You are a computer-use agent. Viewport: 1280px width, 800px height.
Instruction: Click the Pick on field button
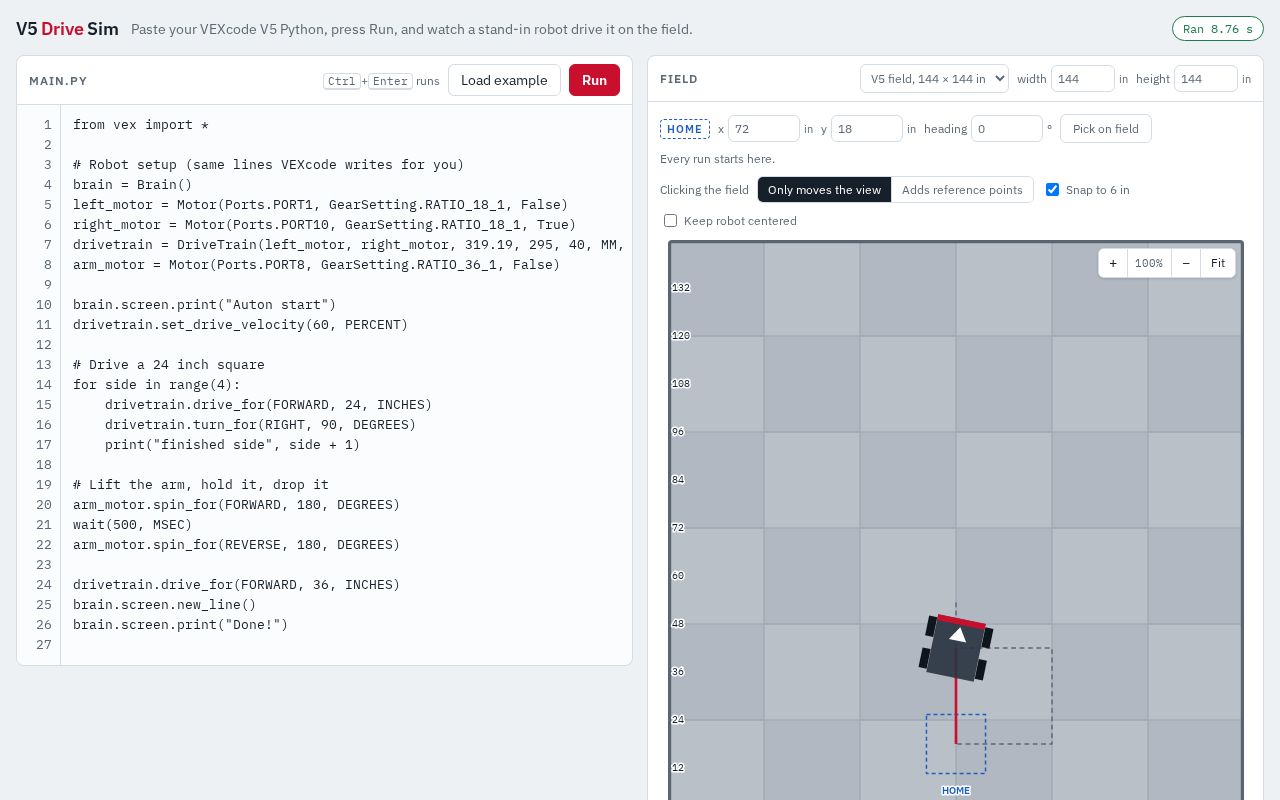click(x=1106, y=129)
